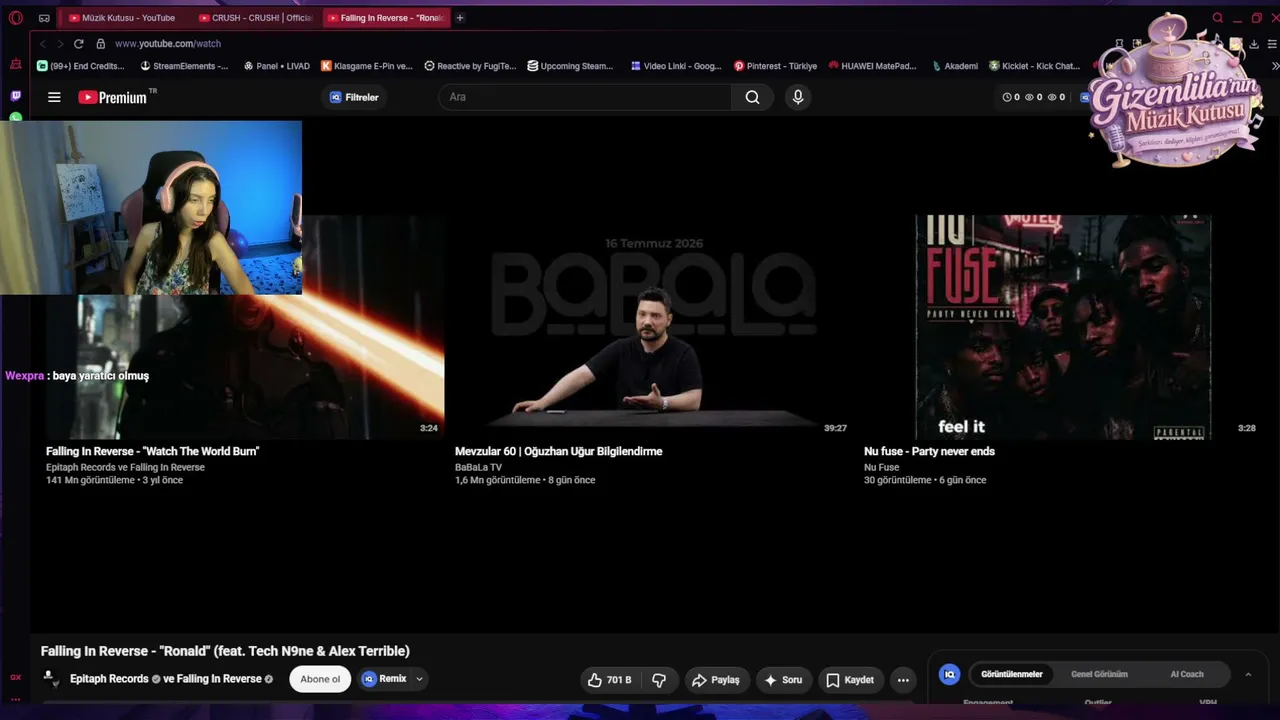Open the Mevzular 60 | Oğuzhan Uğur Bilgilendirme title
This screenshot has height=720, width=1280.
[559, 451]
